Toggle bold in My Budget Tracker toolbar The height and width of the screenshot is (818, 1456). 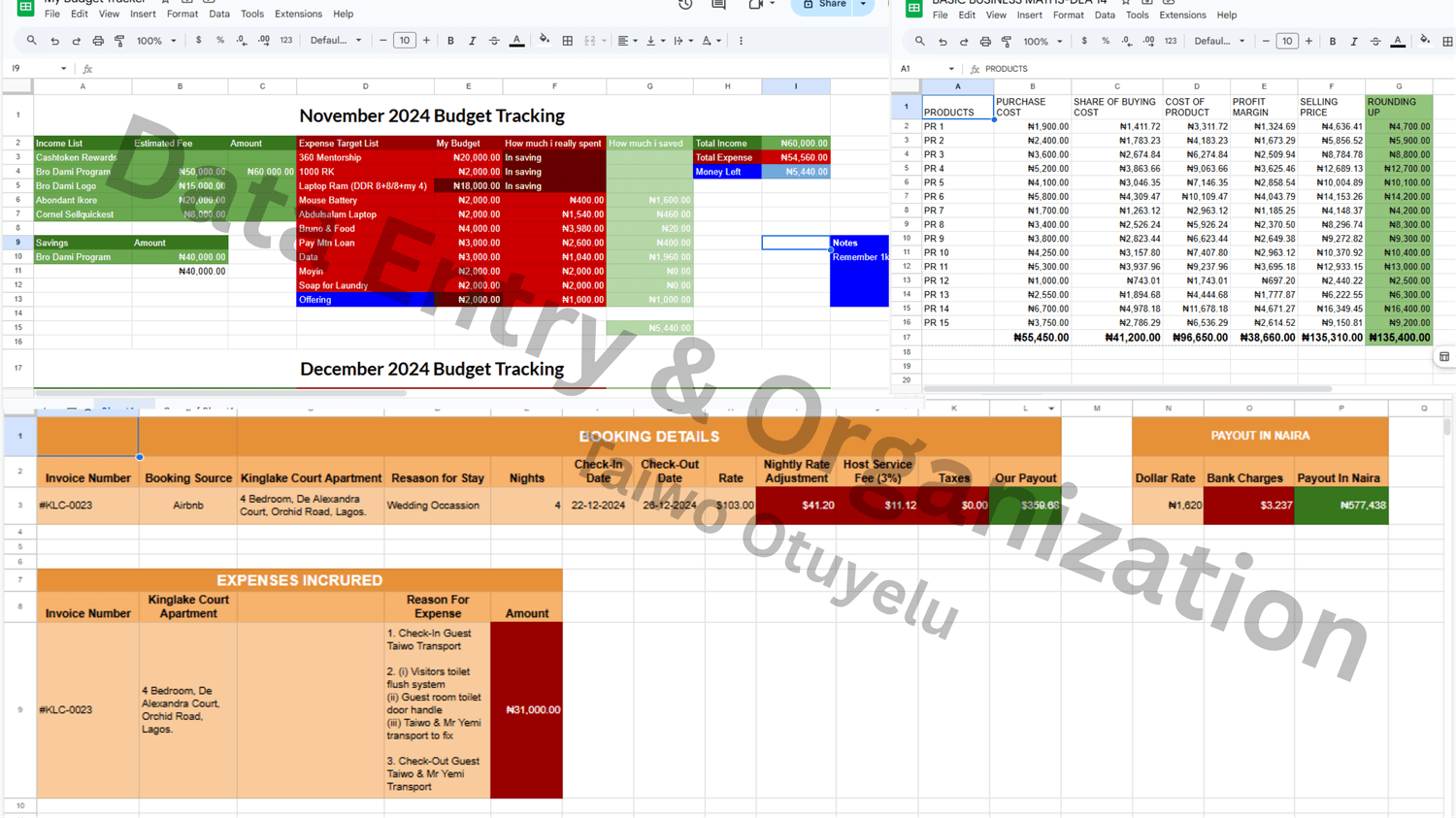pyautogui.click(x=450, y=41)
